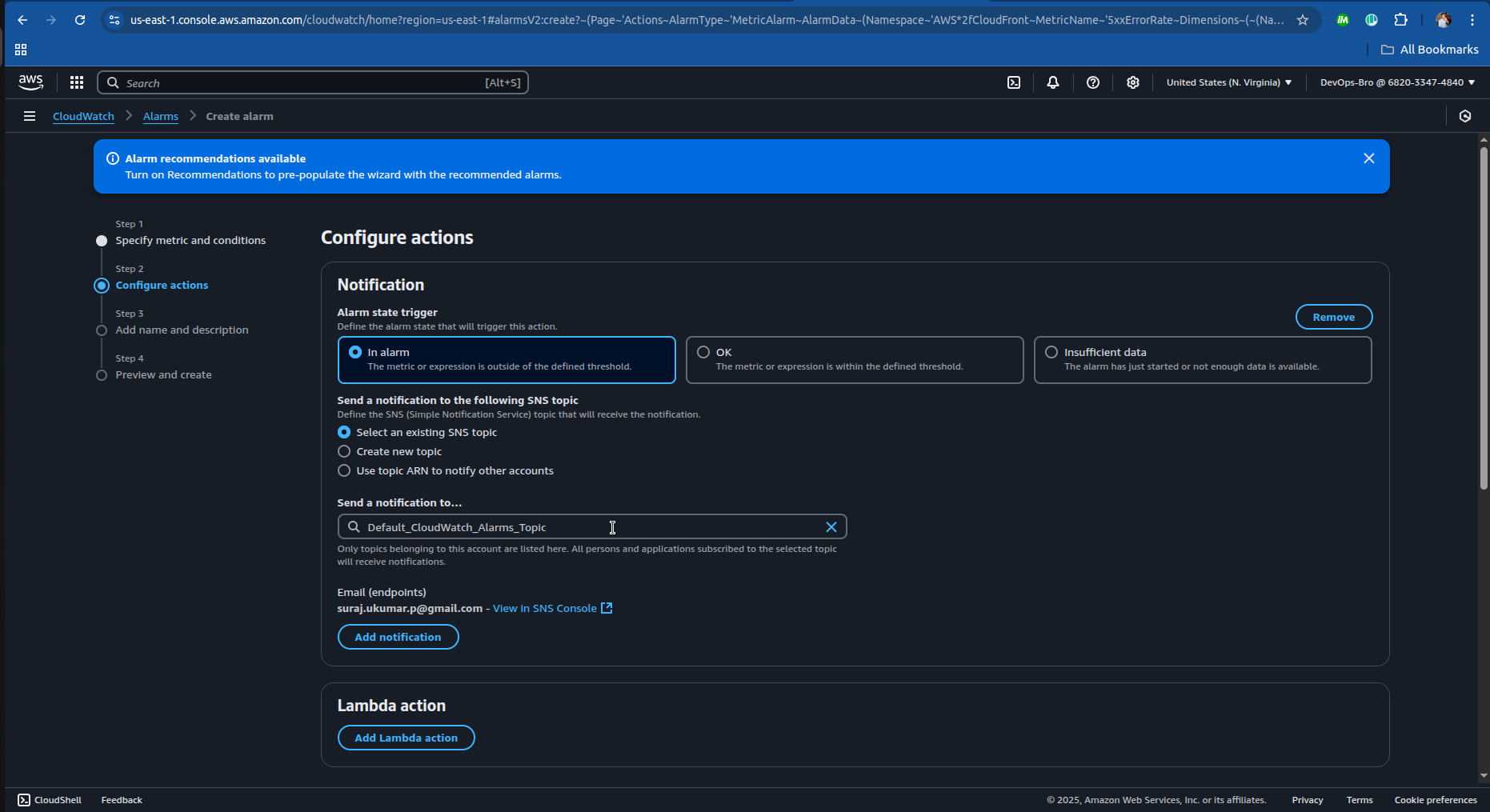Open the AWS services grid menu
Viewport: 1490px width, 812px height.
(x=77, y=82)
